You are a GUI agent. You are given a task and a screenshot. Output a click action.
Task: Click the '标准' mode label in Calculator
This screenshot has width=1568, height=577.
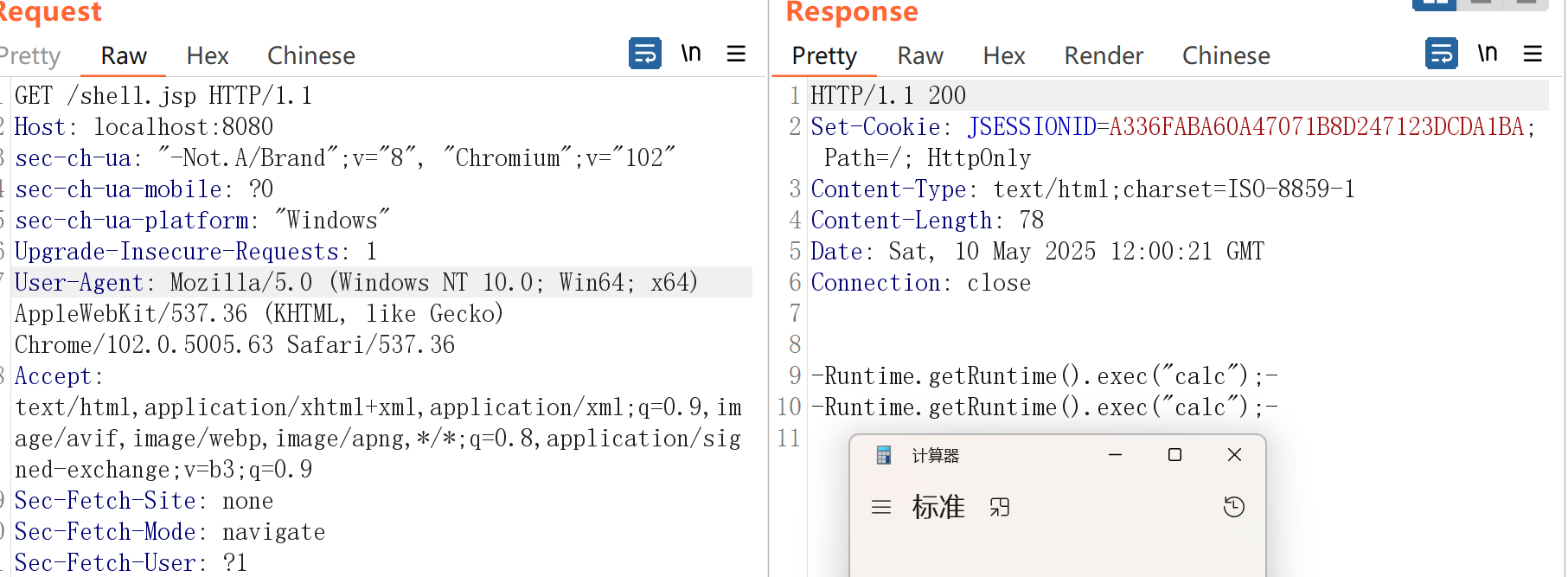[938, 507]
